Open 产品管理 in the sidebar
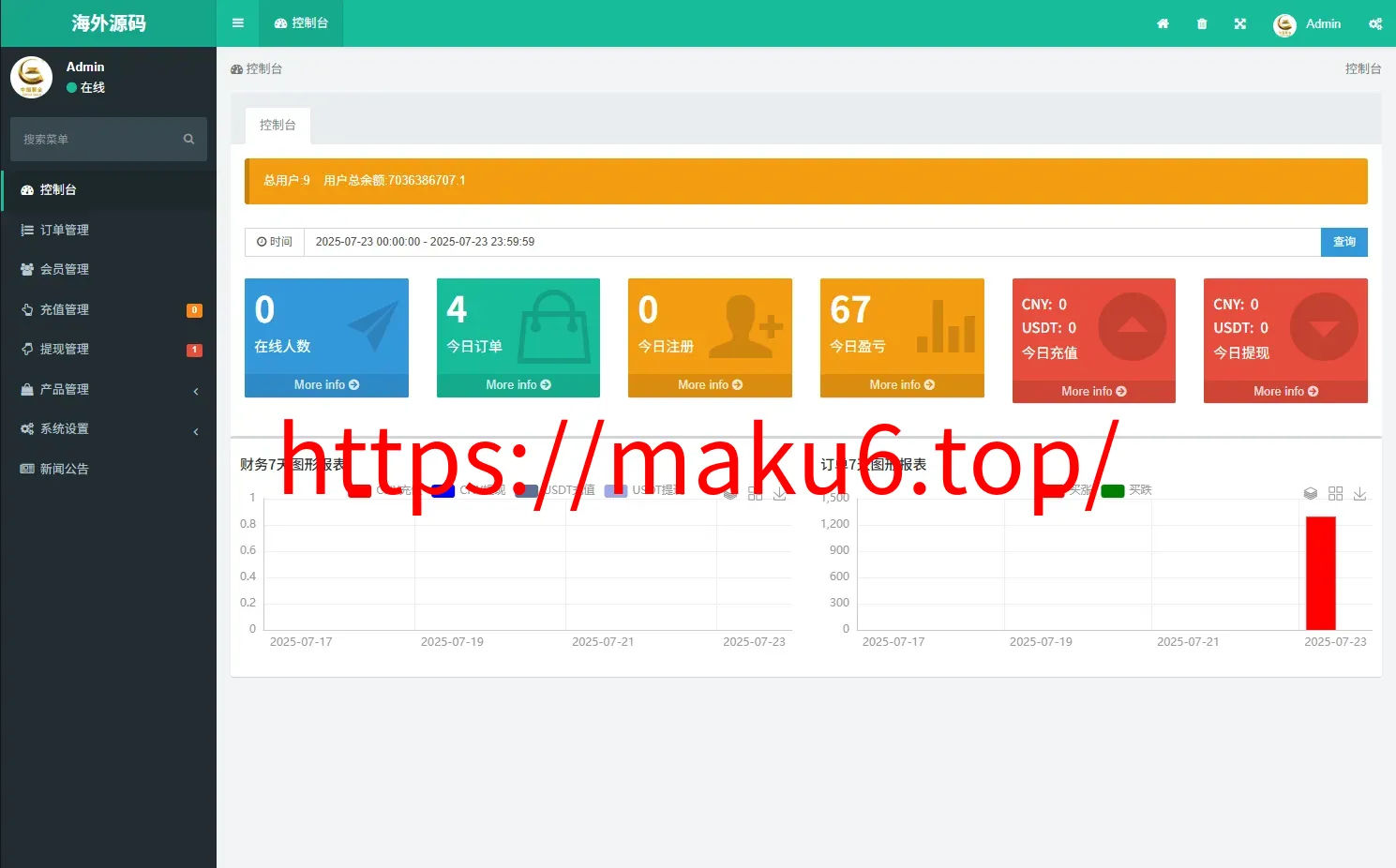Viewport: 1396px width, 868px height. pos(109,389)
